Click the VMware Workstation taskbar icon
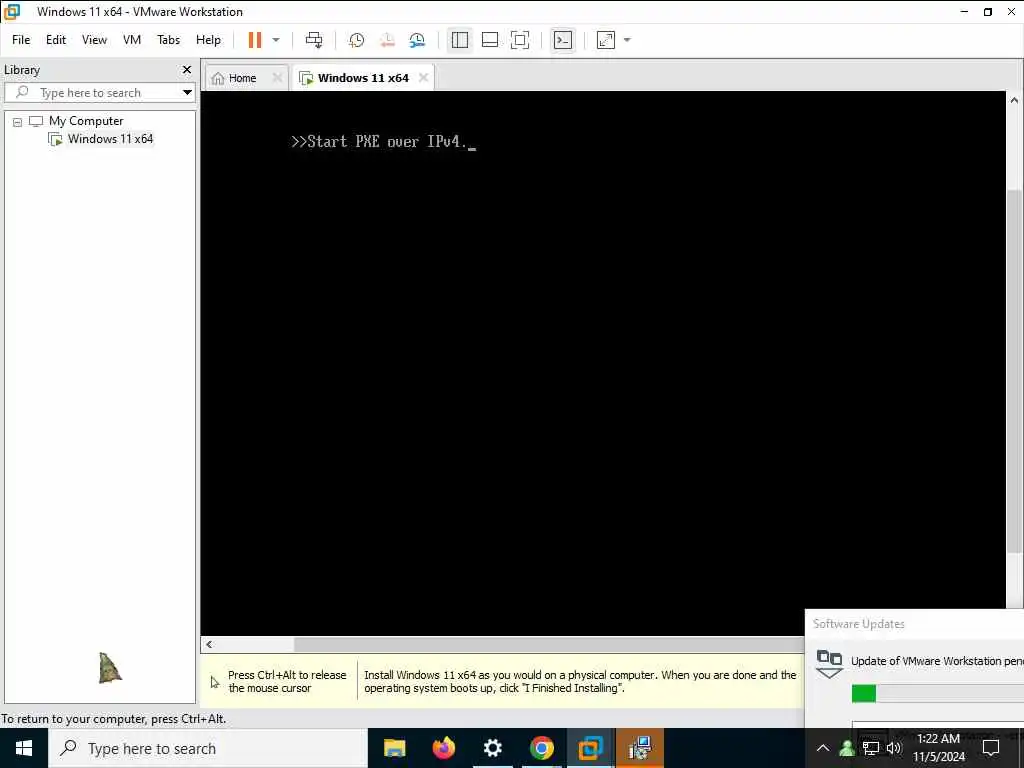 [590, 748]
